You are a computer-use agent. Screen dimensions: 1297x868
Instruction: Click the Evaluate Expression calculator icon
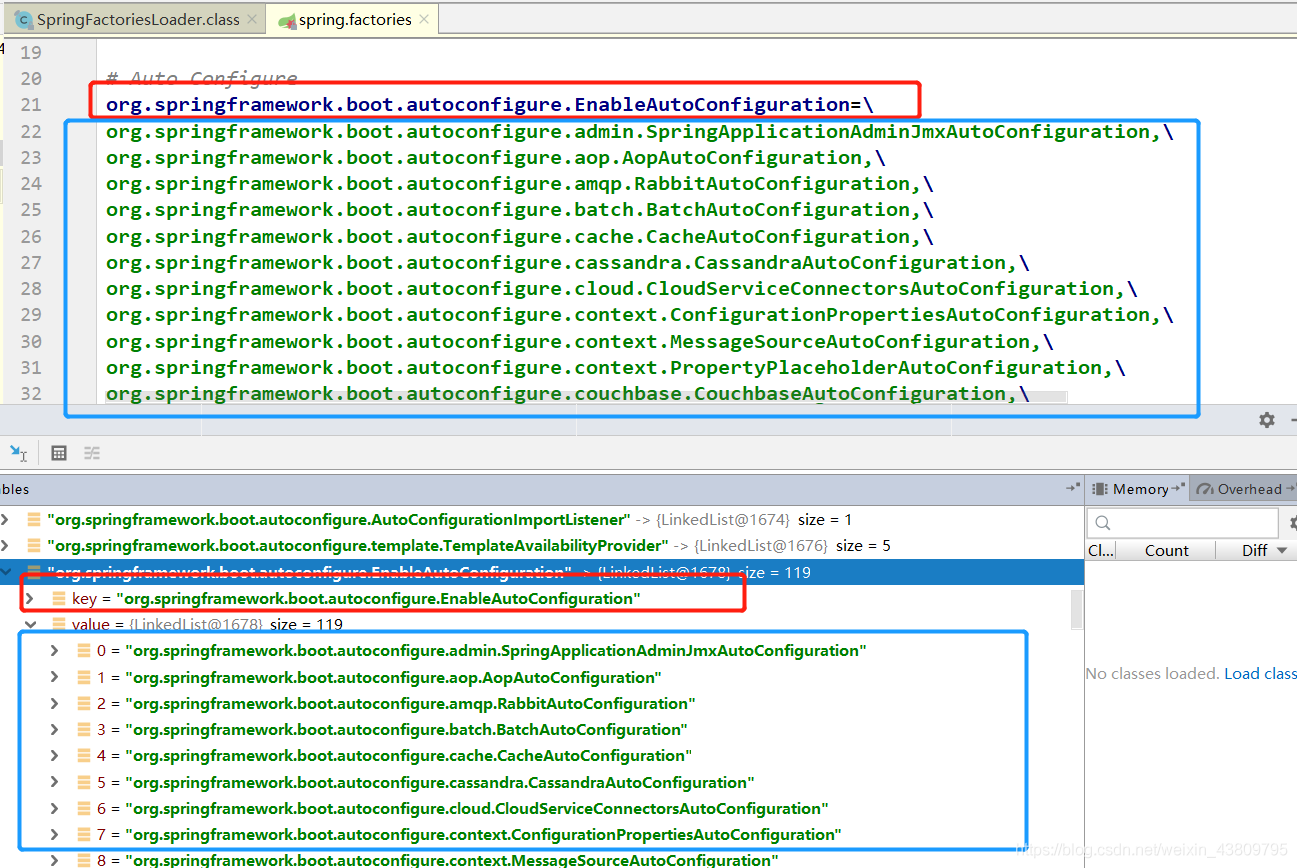[59, 453]
